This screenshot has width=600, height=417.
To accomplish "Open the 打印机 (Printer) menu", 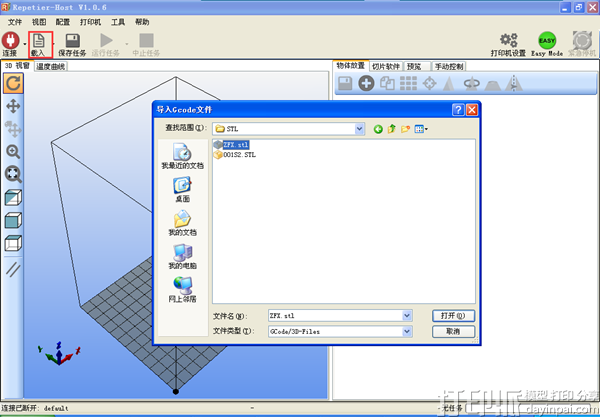I will coord(90,22).
